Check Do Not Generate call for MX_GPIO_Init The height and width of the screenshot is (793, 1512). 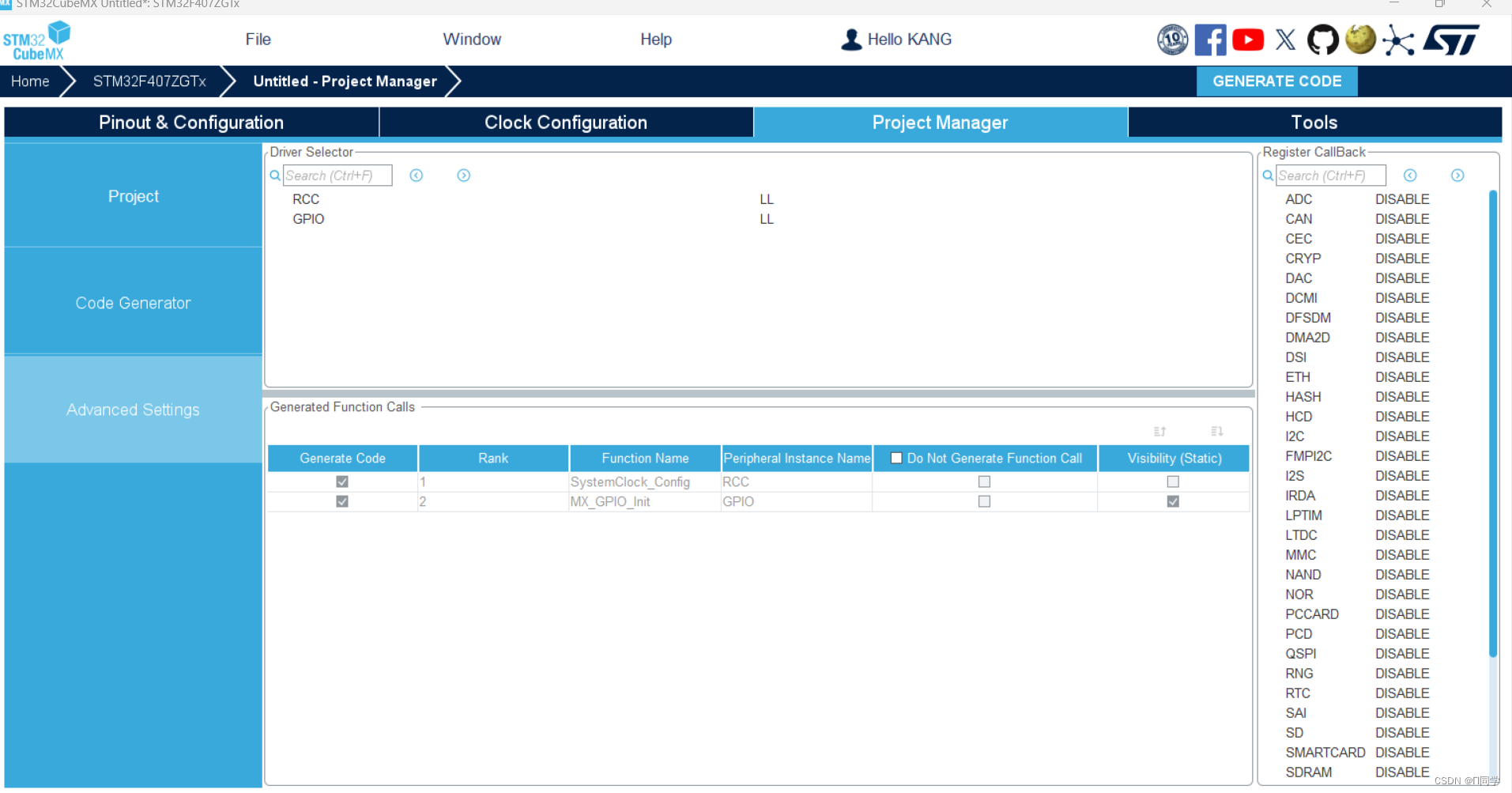pyautogui.click(x=984, y=501)
